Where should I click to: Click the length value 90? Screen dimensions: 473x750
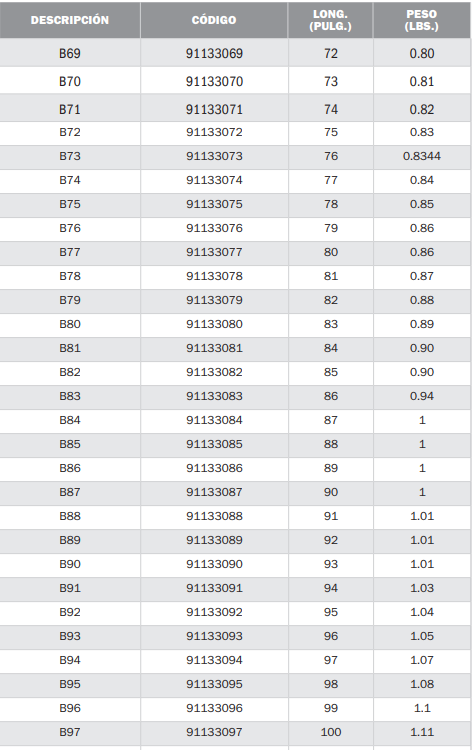pos(330,492)
